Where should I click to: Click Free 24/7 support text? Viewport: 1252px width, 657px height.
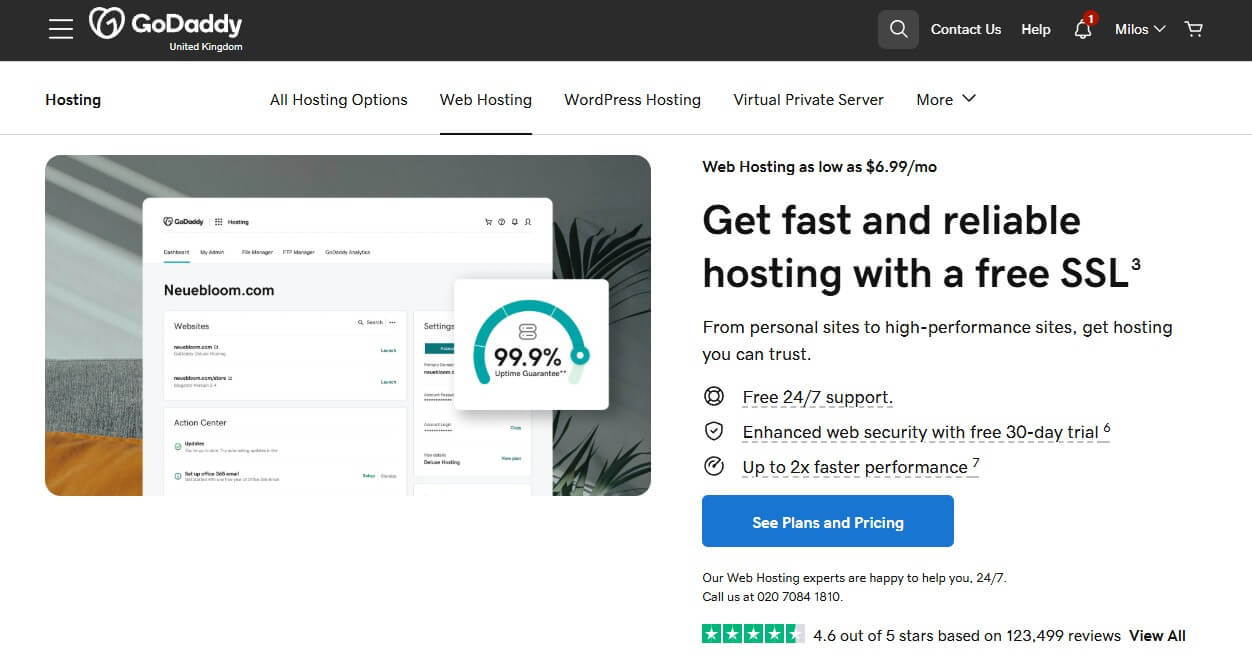coord(817,397)
